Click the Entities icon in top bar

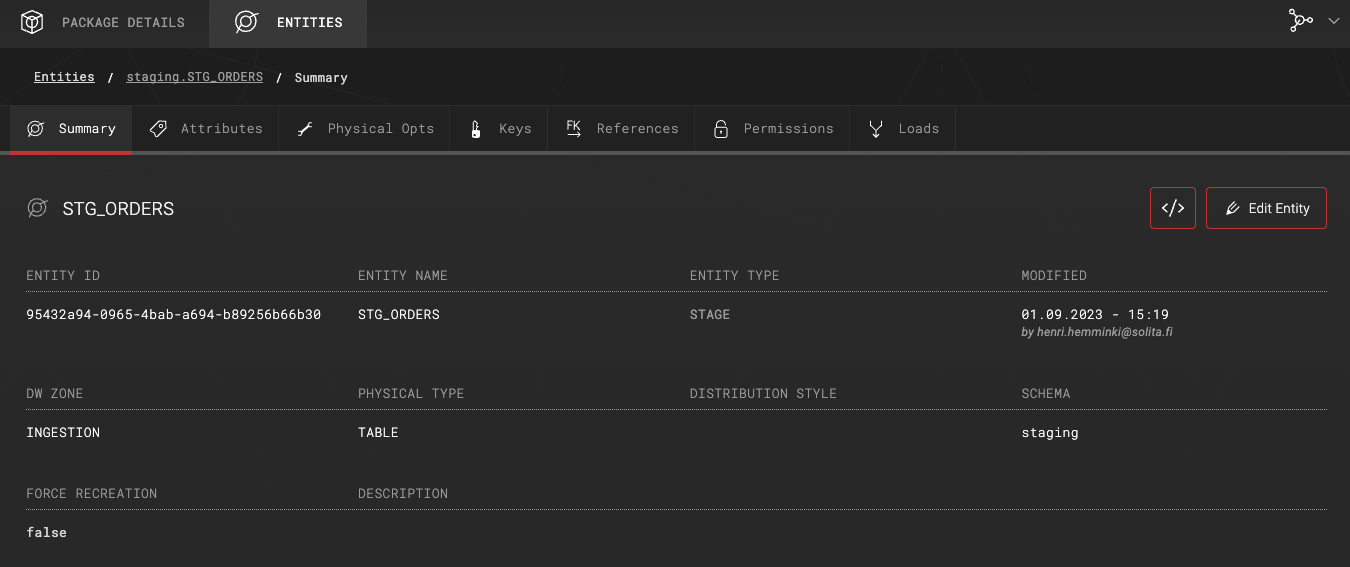[246, 22]
